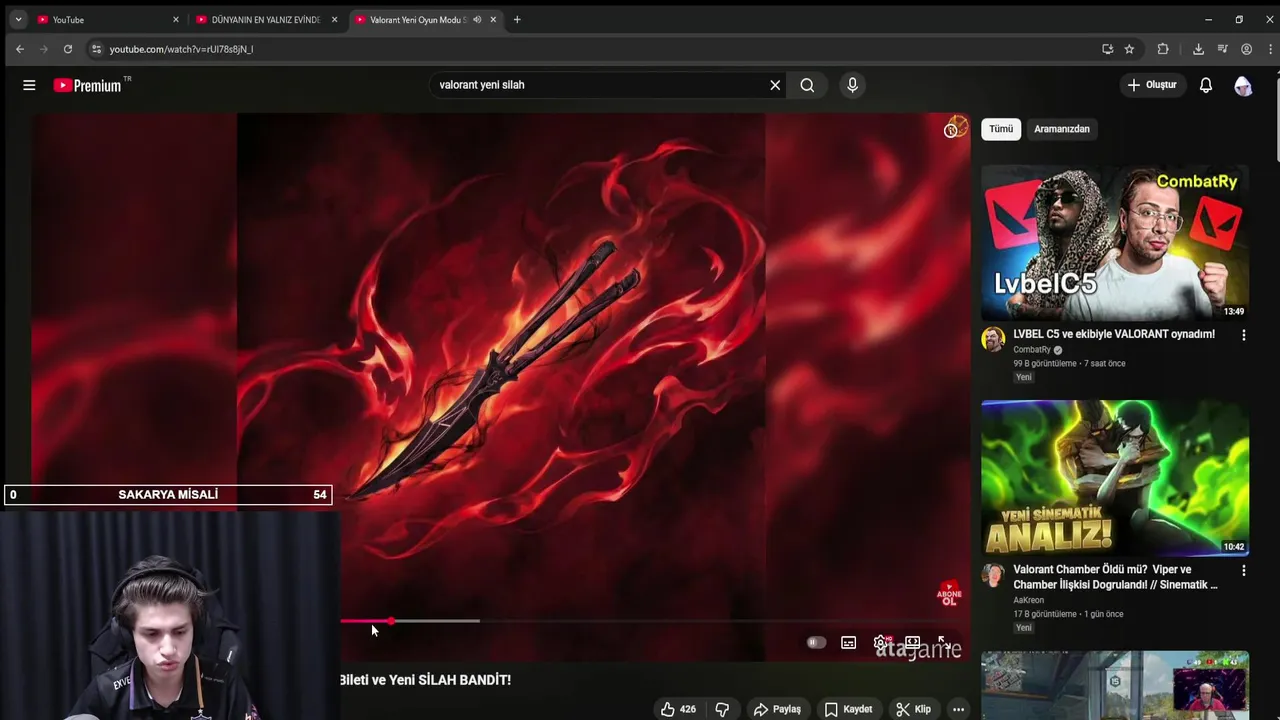This screenshot has height=720, width=1280.
Task: Switch to DÜNYANIN EN YALNIZ EVİNDE tab
Action: pyautogui.click(x=265, y=20)
